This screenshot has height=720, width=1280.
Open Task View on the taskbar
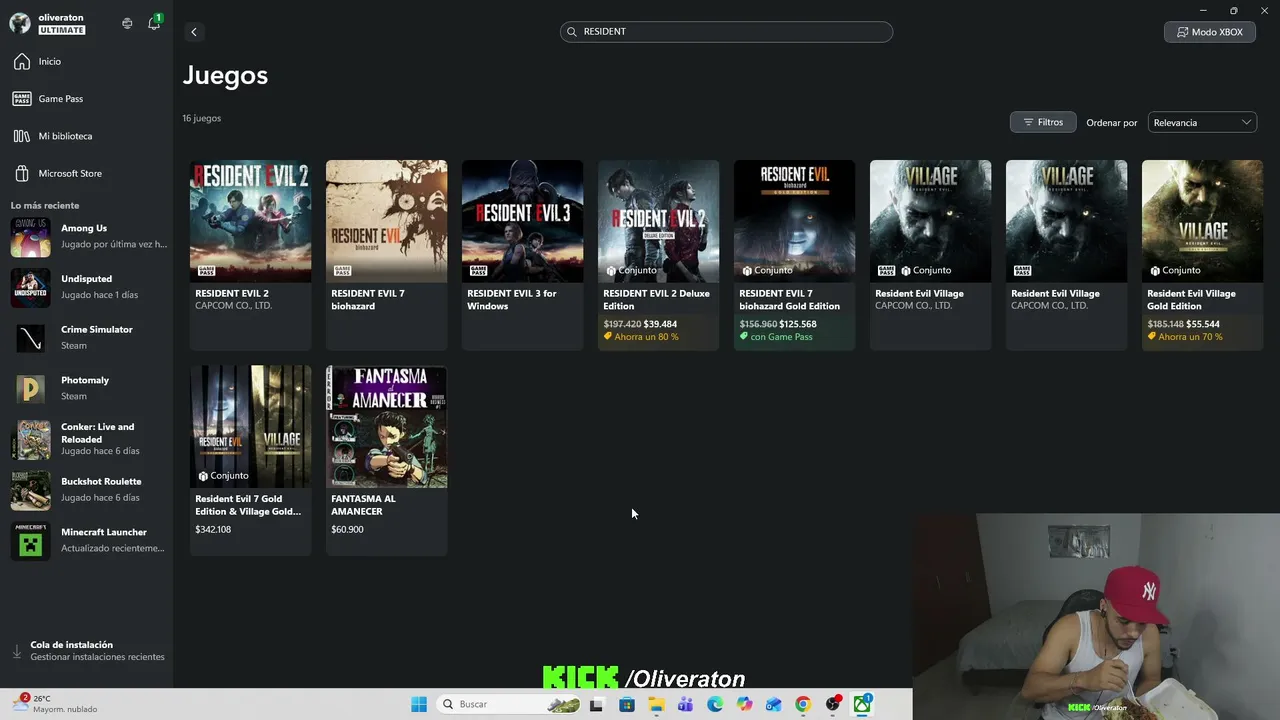click(597, 704)
